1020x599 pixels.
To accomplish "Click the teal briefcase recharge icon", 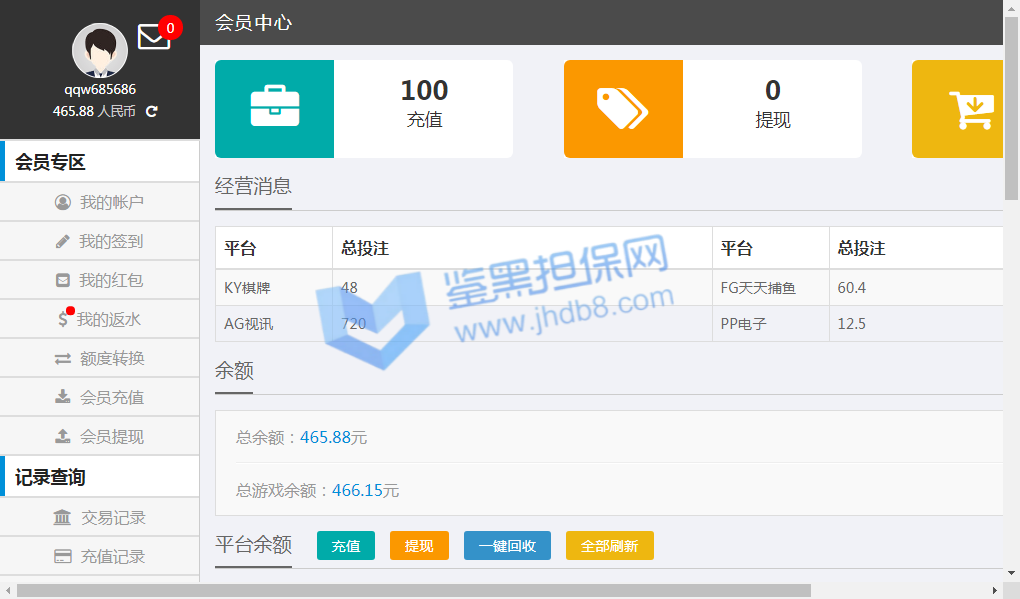I will click(274, 108).
